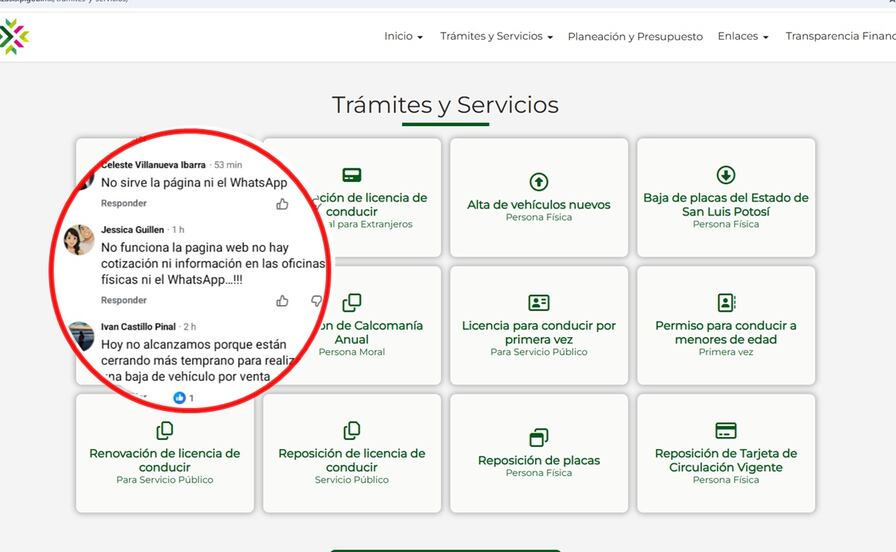Image resolution: width=896 pixels, height=552 pixels.
Task: Click 'Persona Física' under Reposición de placas
Action: click(538, 473)
